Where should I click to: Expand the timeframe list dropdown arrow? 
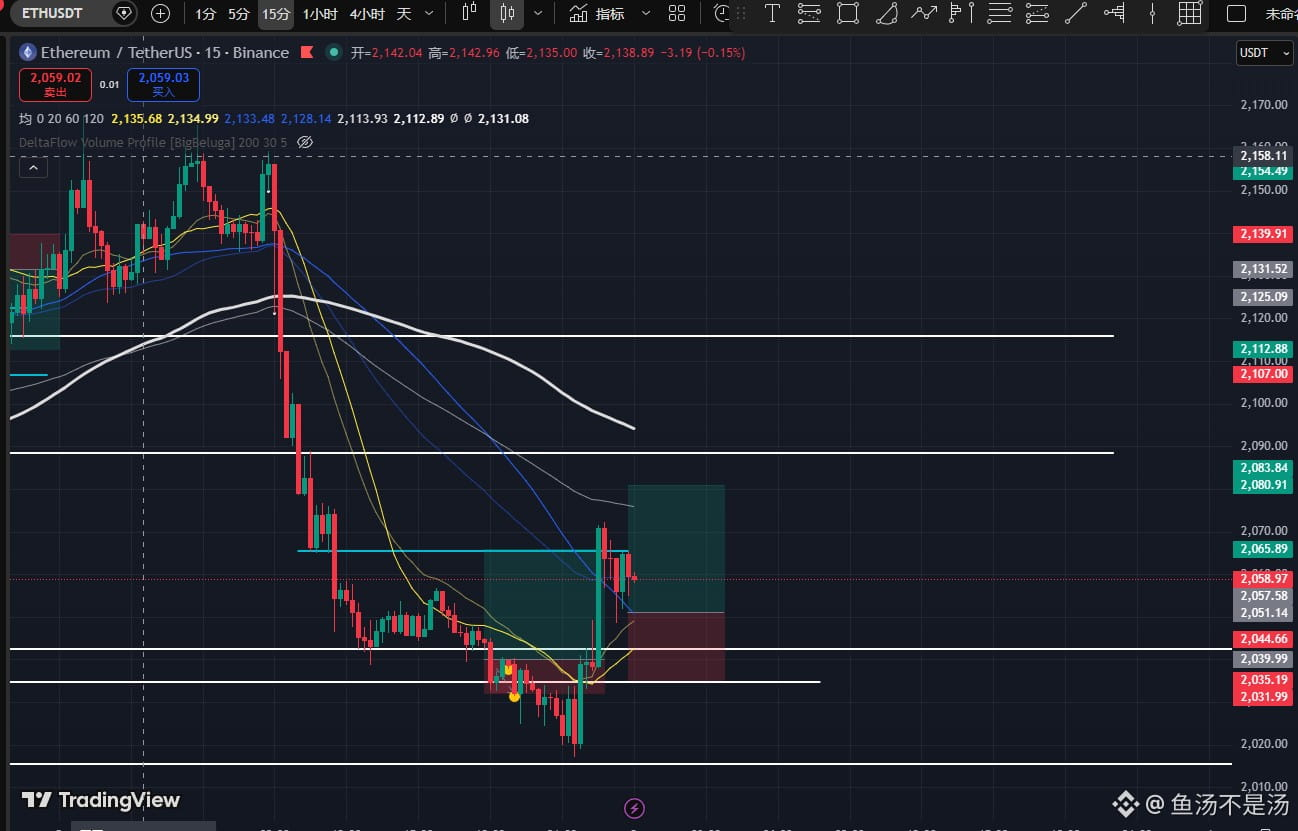click(x=429, y=14)
